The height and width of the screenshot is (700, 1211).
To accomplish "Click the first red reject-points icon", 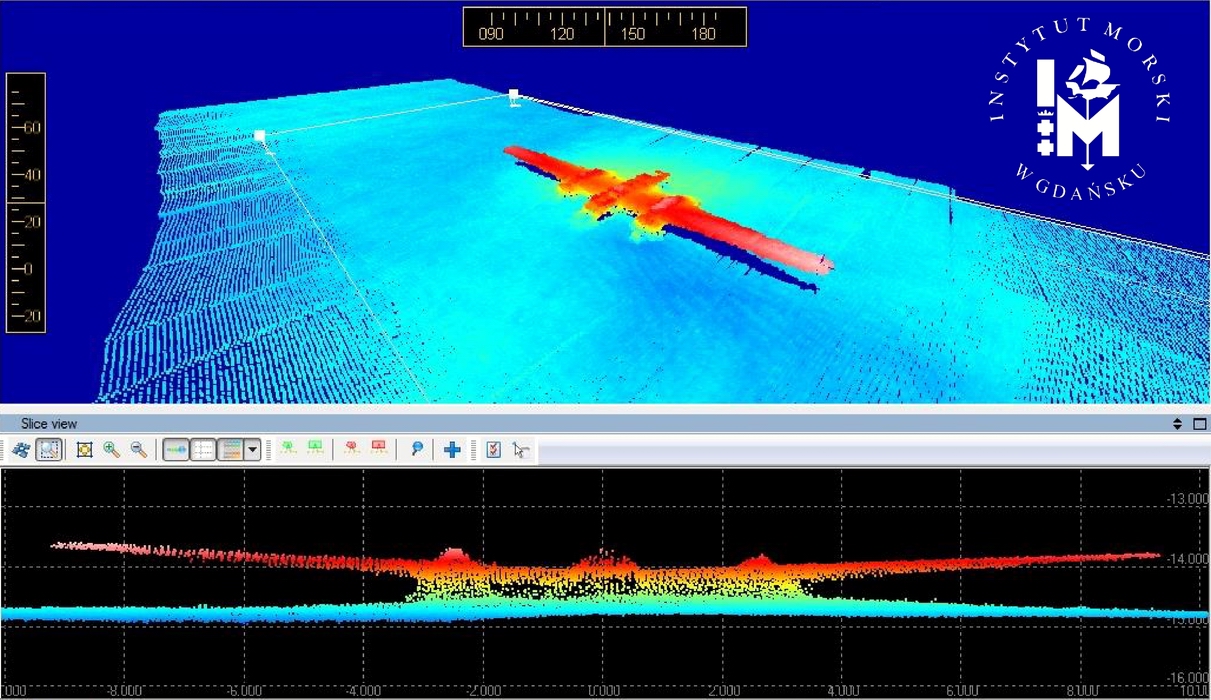I will pos(351,450).
